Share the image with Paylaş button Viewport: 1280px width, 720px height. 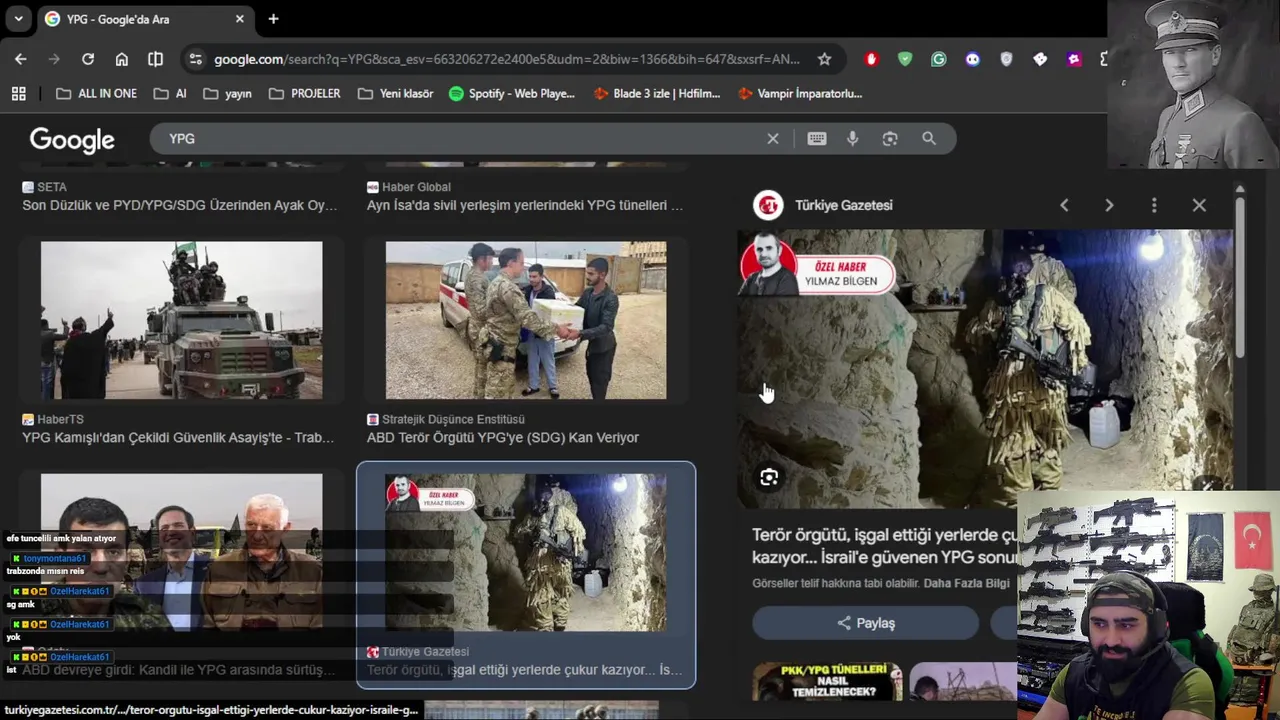[866, 623]
